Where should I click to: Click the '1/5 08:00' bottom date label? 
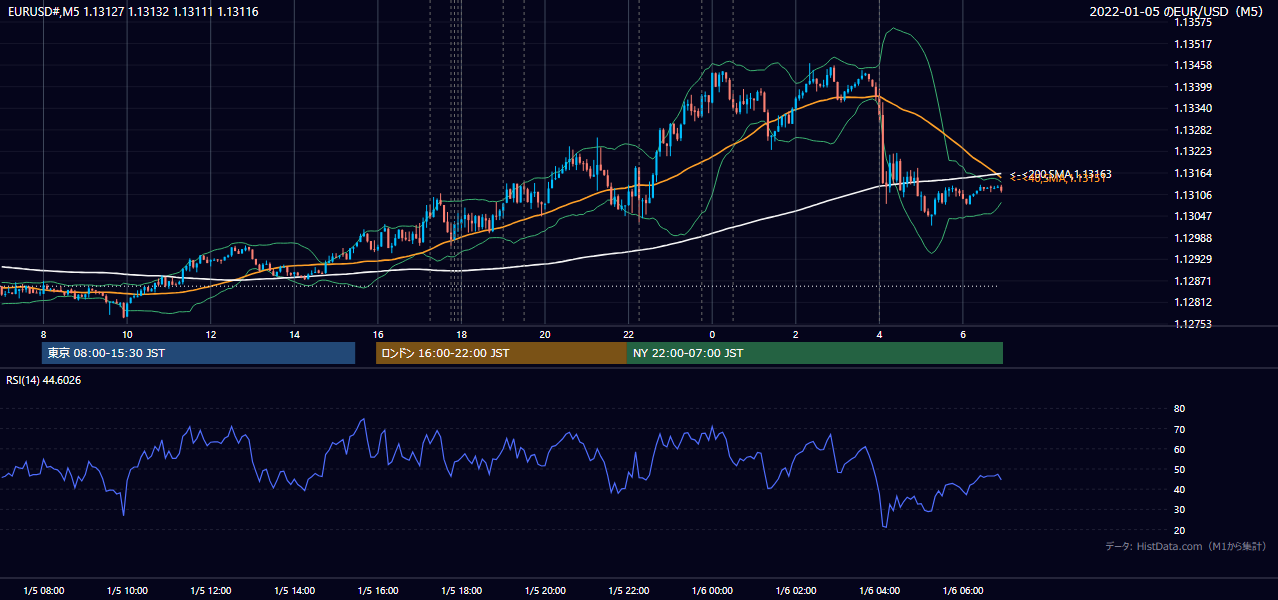coord(43,590)
